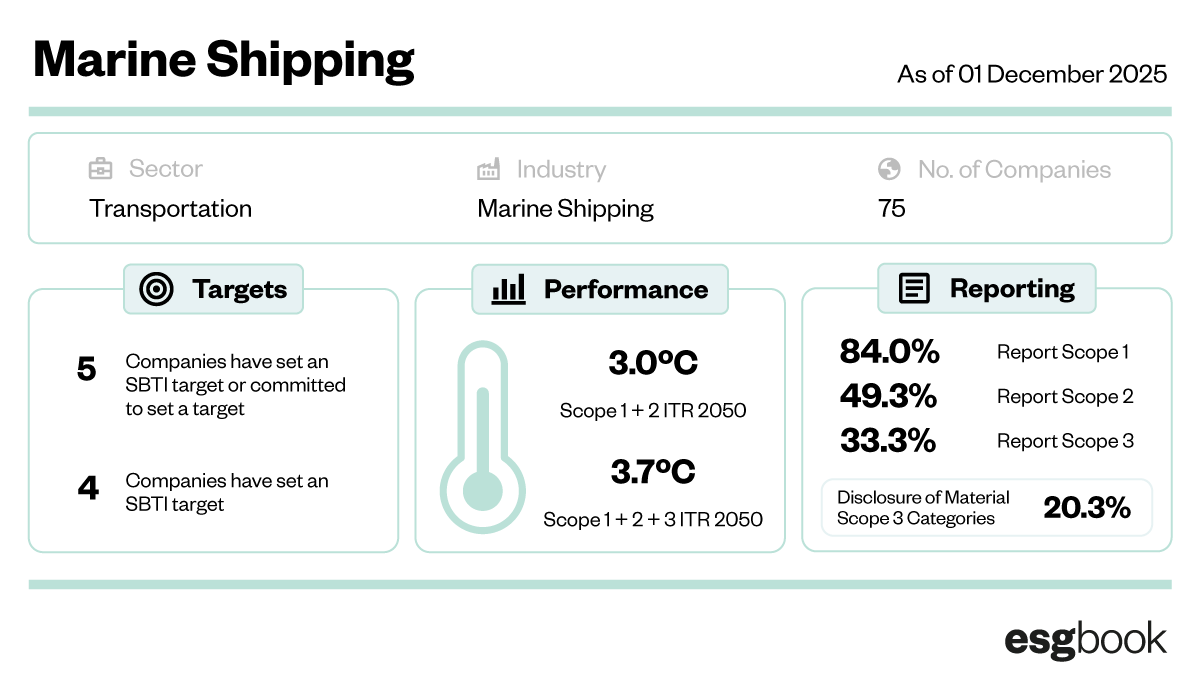Click the globe No. of Companies icon
This screenshot has width=1200, height=694.
click(888, 169)
